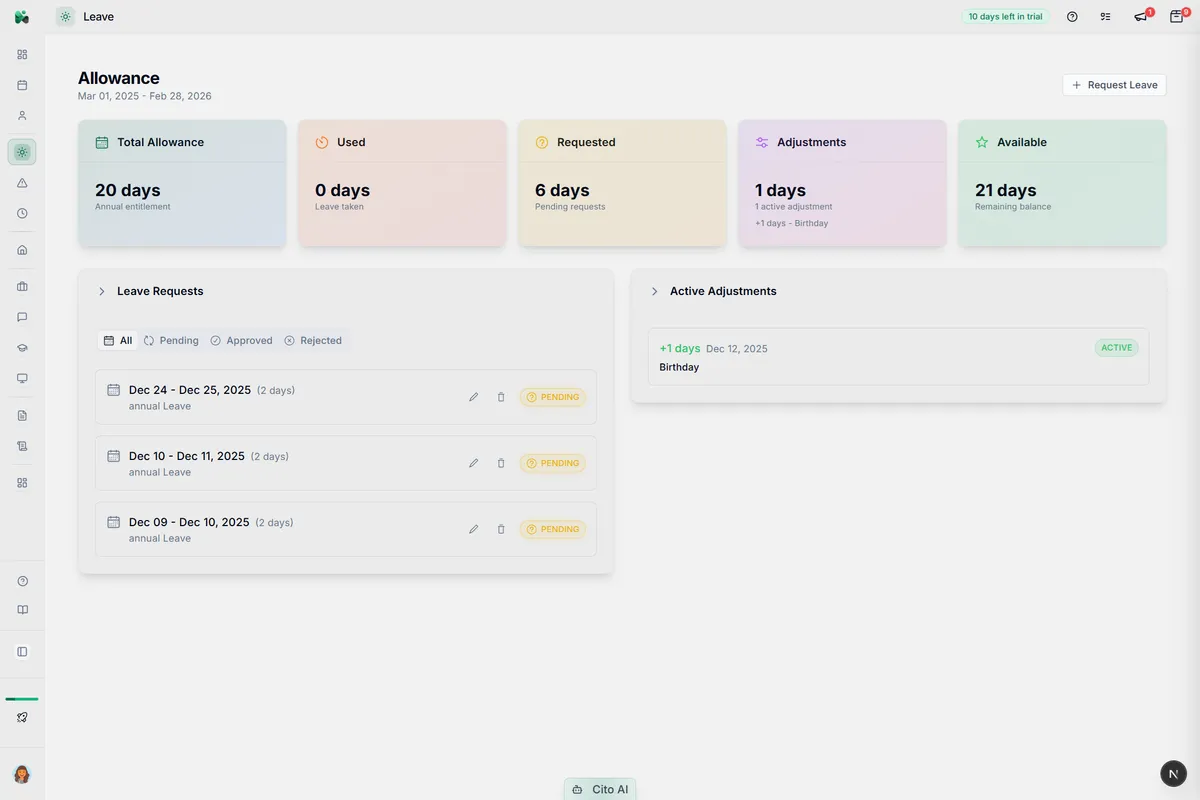Click the 'Dec 24 - Dec 25, 2025' date text
The image size is (1200, 800).
click(190, 390)
